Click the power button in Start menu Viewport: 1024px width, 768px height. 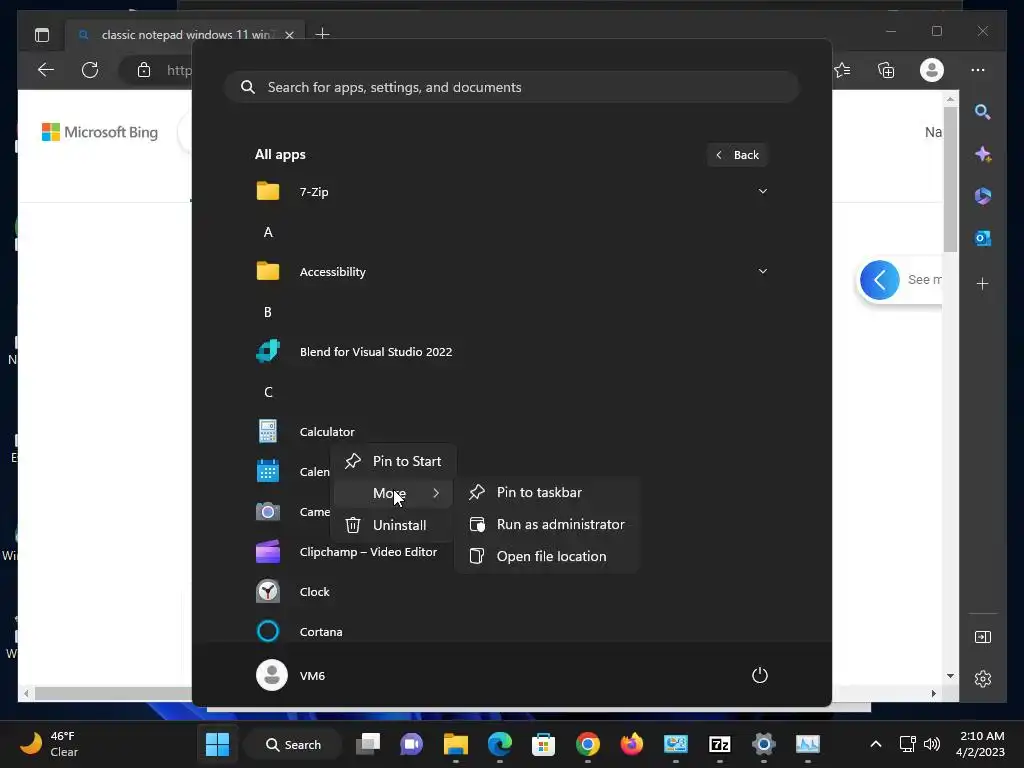(x=760, y=675)
